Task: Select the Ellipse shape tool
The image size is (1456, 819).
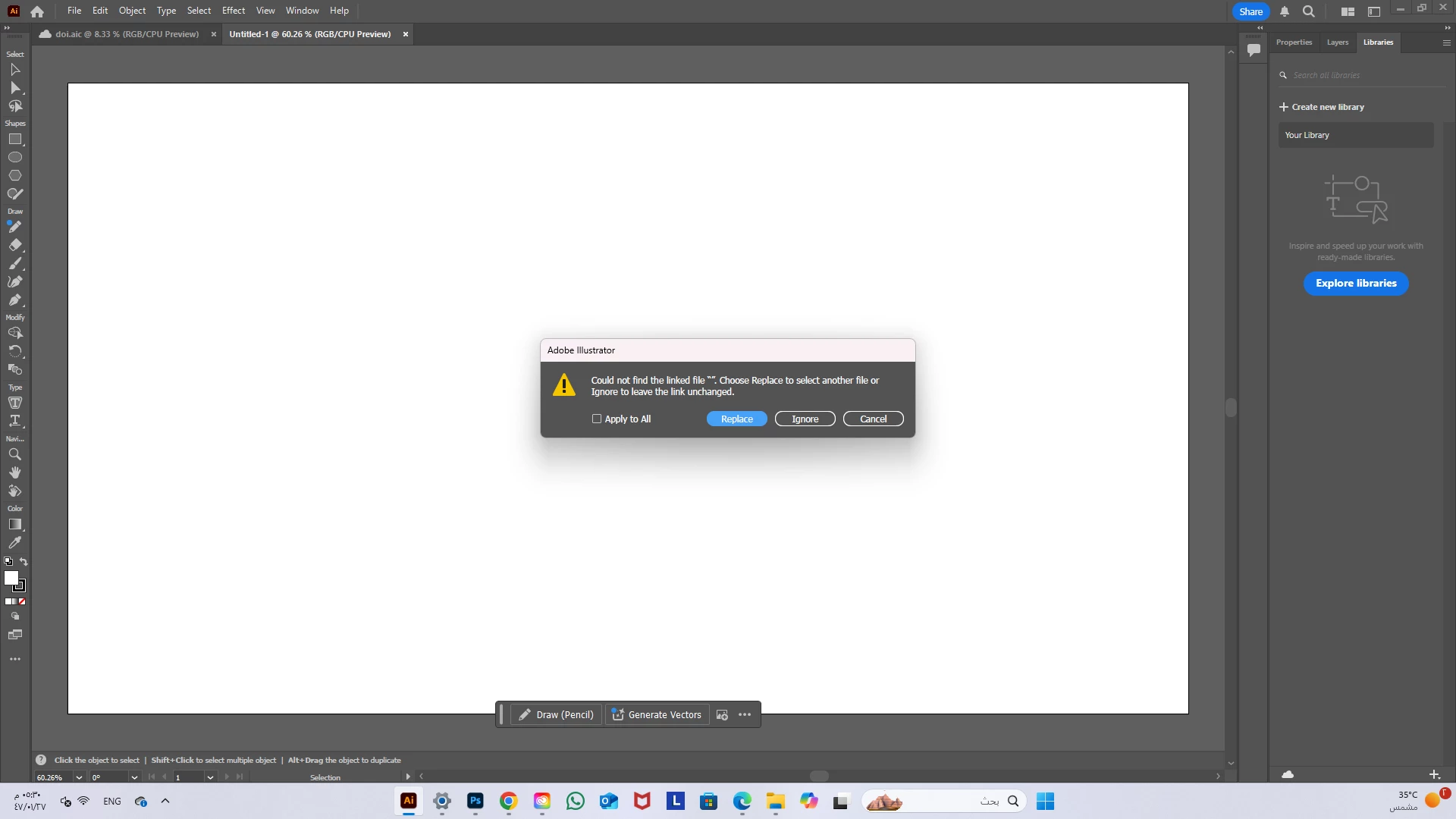Action: coord(15,158)
